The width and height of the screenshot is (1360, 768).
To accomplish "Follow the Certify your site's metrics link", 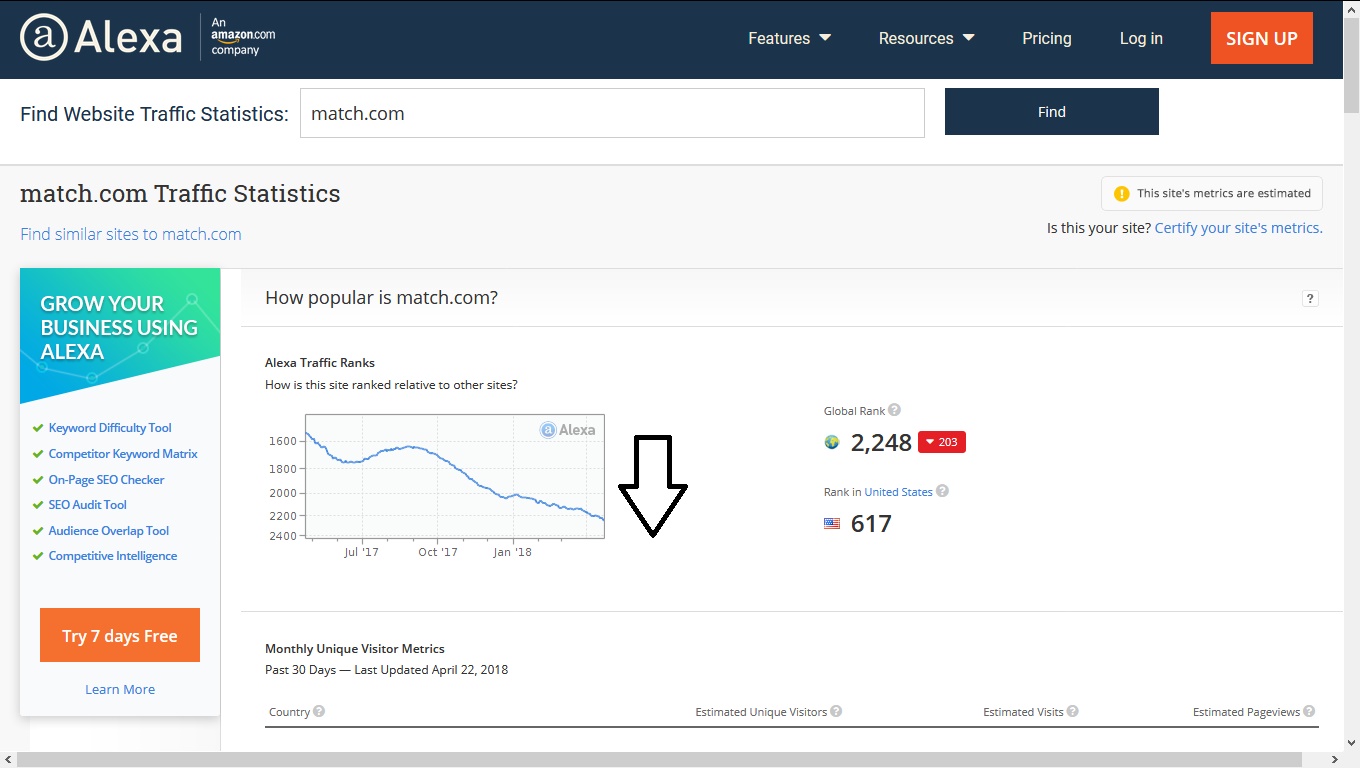I will click(x=1238, y=228).
